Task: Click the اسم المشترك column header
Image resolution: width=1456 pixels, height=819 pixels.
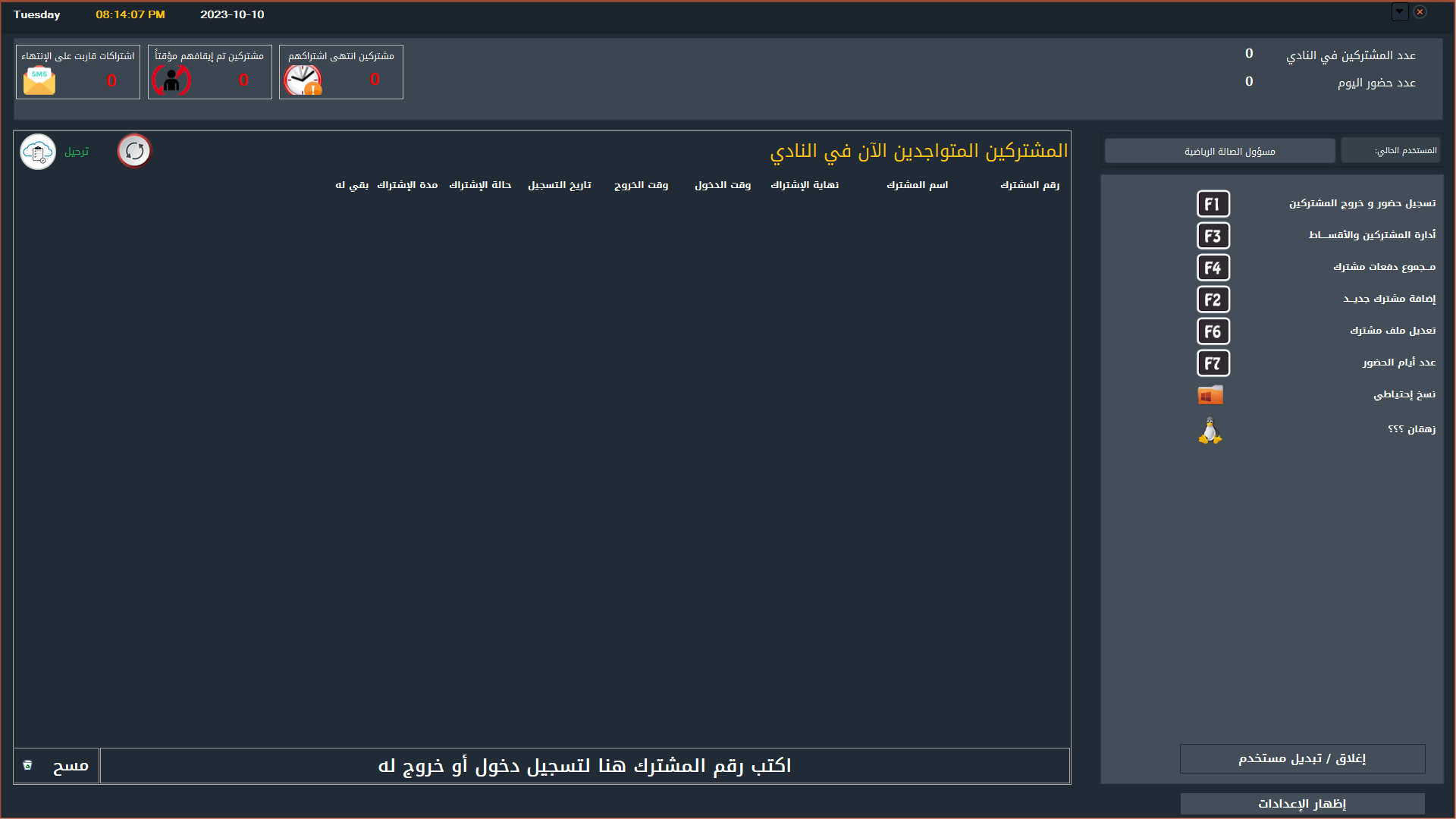Action: pyautogui.click(x=917, y=185)
